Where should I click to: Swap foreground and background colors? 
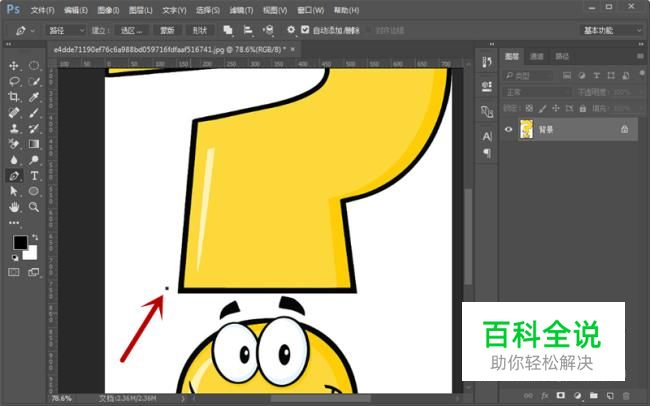(35, 237)
